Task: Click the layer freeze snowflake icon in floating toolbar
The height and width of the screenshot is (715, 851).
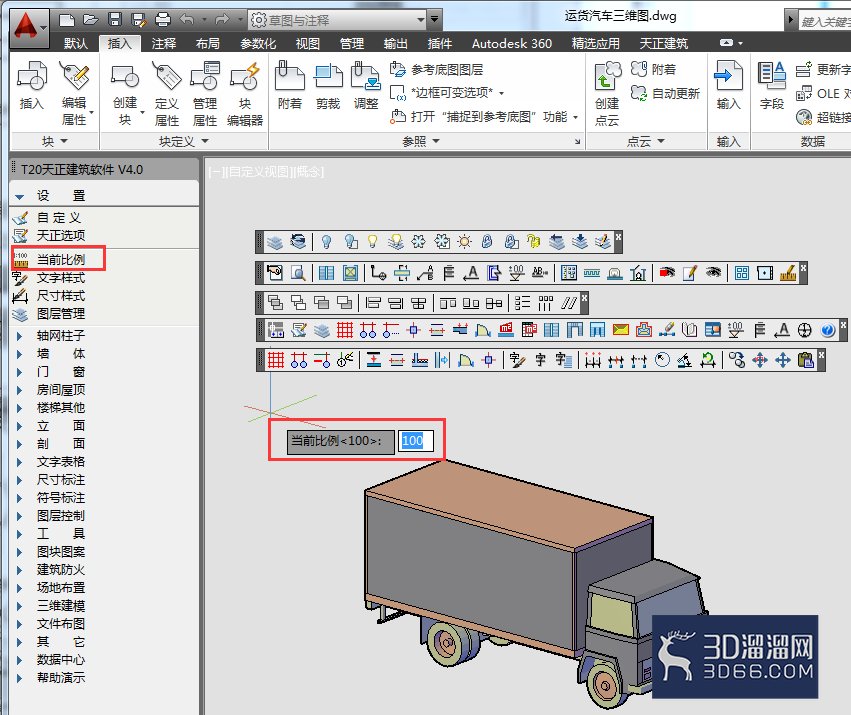Action: [418, 242]
